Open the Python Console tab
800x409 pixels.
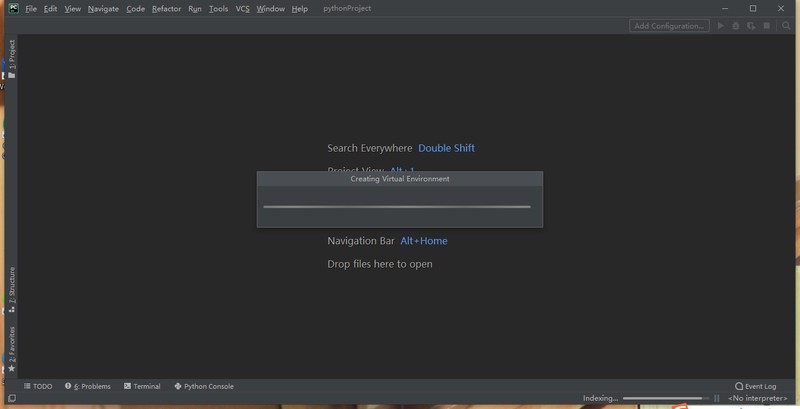tap(204, 386)
